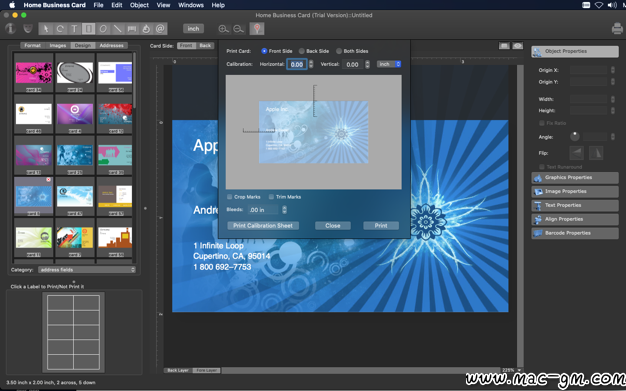Click the Angle rotation dial
Screen dimensions: 626x391
click(574, 137)
